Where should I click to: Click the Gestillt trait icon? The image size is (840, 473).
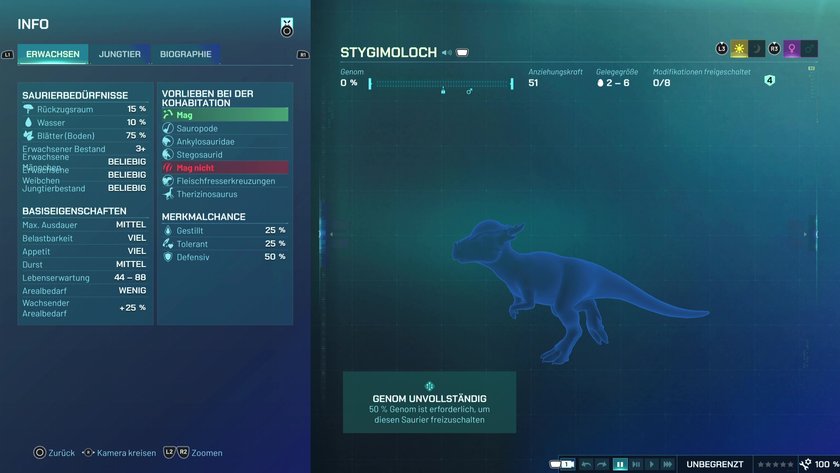pyautogui.click(x=168, y=230)
